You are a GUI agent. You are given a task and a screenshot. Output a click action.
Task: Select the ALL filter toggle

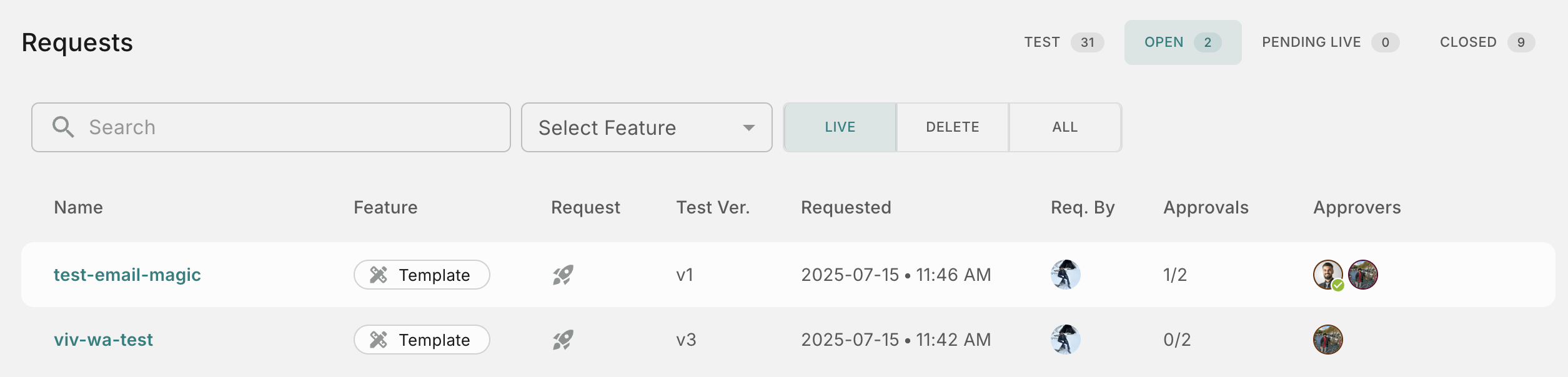[x=1064, y=127]
